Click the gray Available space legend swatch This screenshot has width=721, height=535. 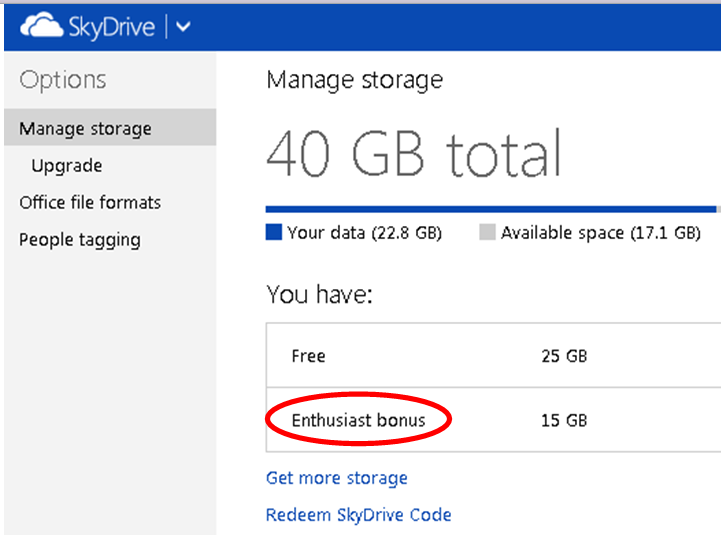click(x=487, y=233)
